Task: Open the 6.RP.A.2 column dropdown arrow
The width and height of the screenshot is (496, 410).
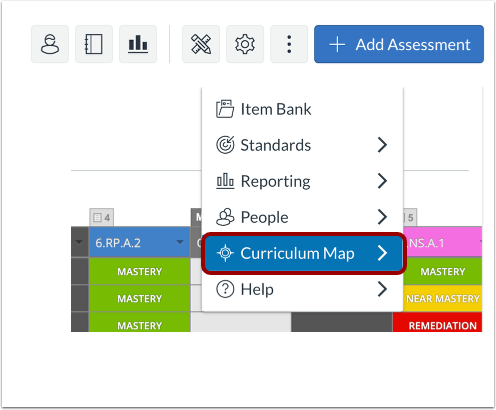Action: click(180, 242)
